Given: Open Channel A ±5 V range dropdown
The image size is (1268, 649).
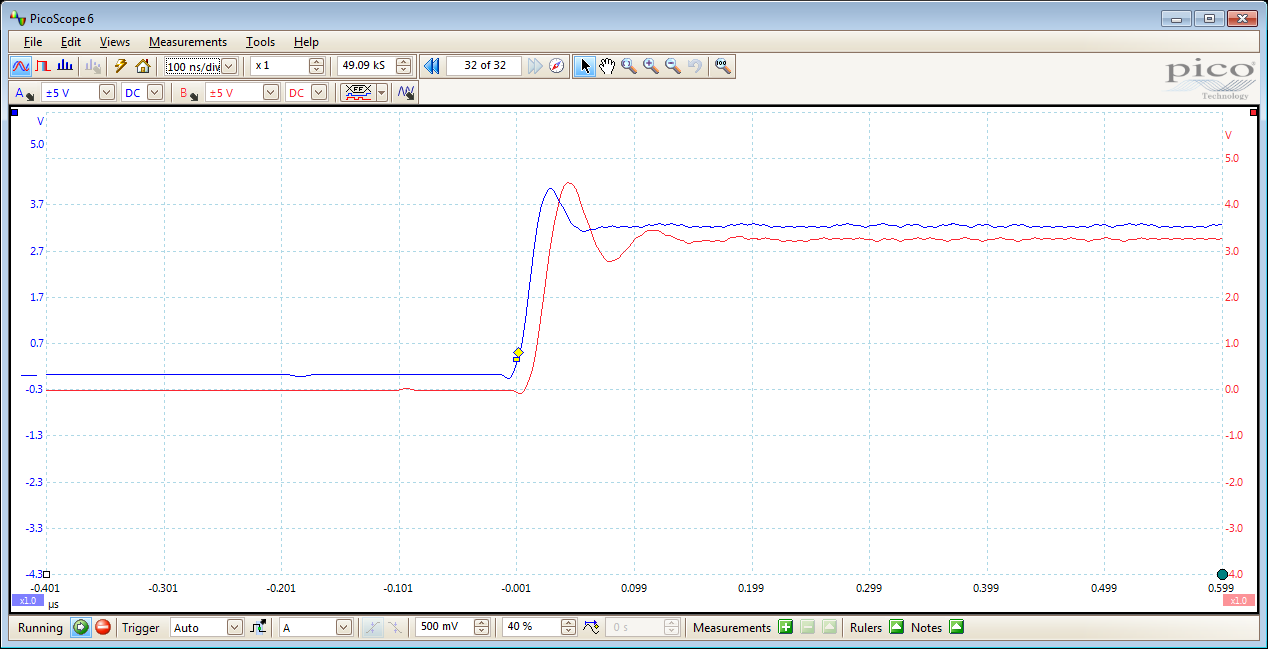Looking at the screenshot, I should (x=105, y=92).
